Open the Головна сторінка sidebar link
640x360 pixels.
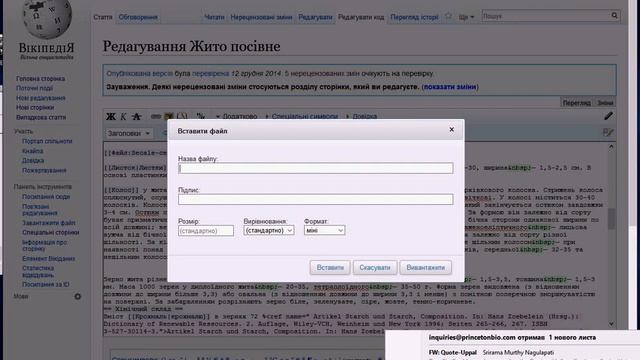pyautogui.click(x=40, y=78)
